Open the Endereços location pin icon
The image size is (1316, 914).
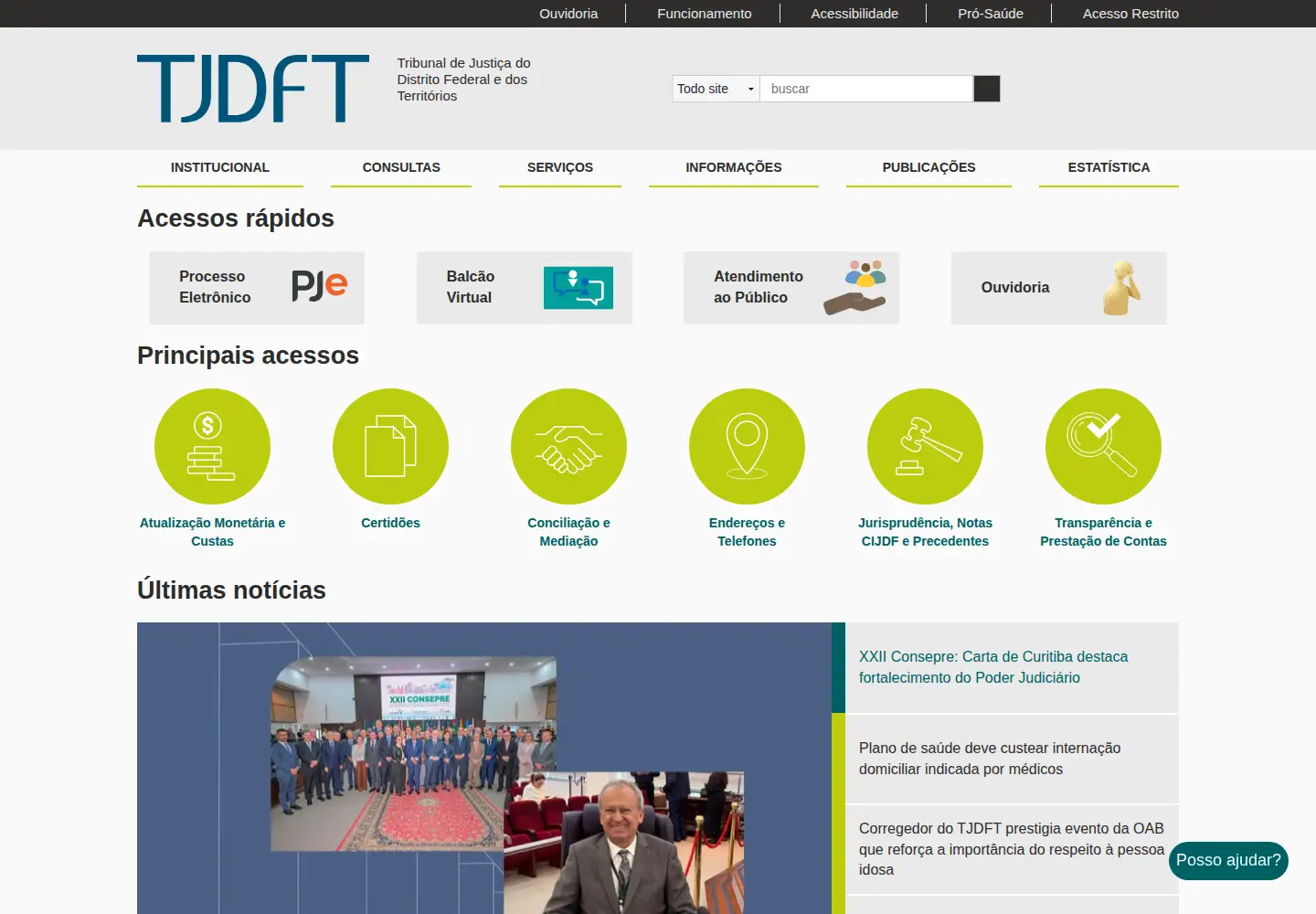pos(747,446)
